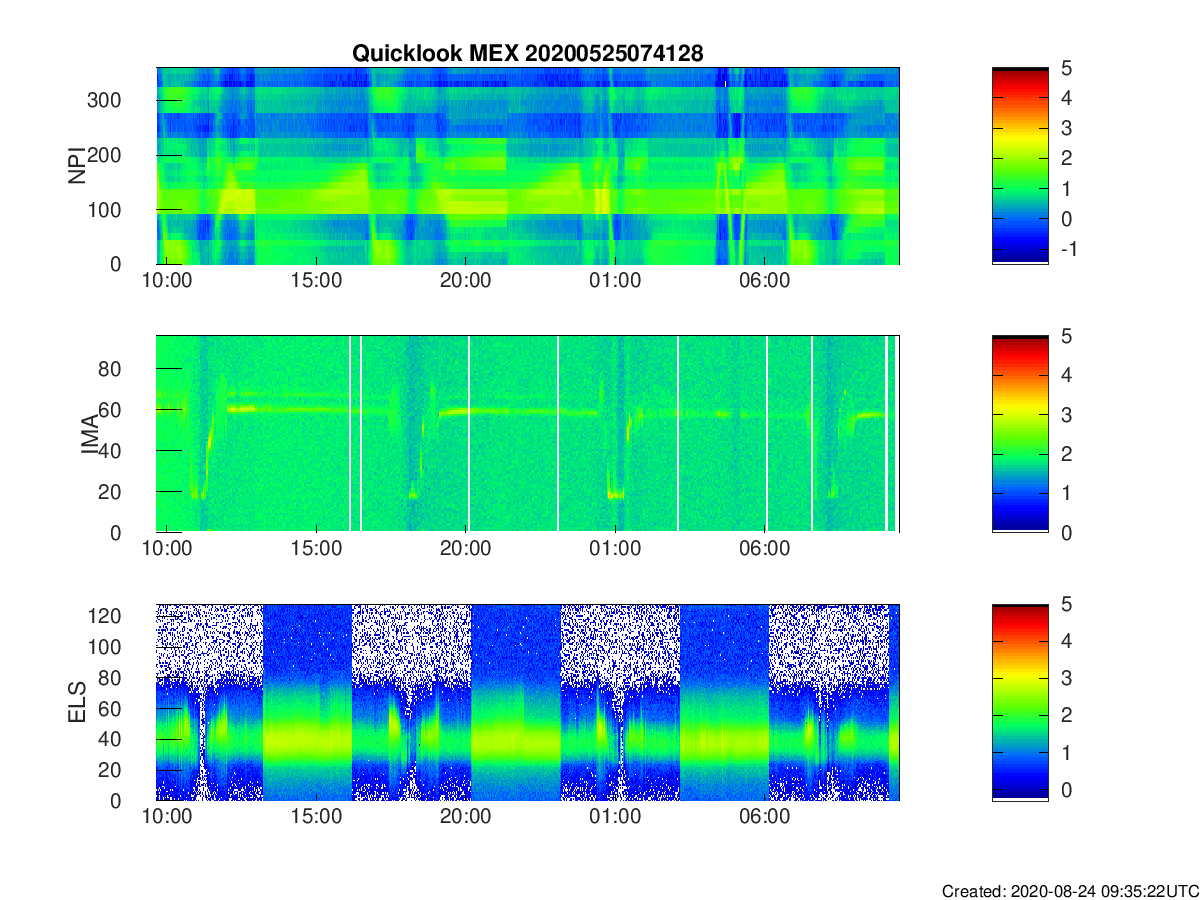
Task: Click the NPI plot's 20:00 time tick label
Action: coord(466,281)
